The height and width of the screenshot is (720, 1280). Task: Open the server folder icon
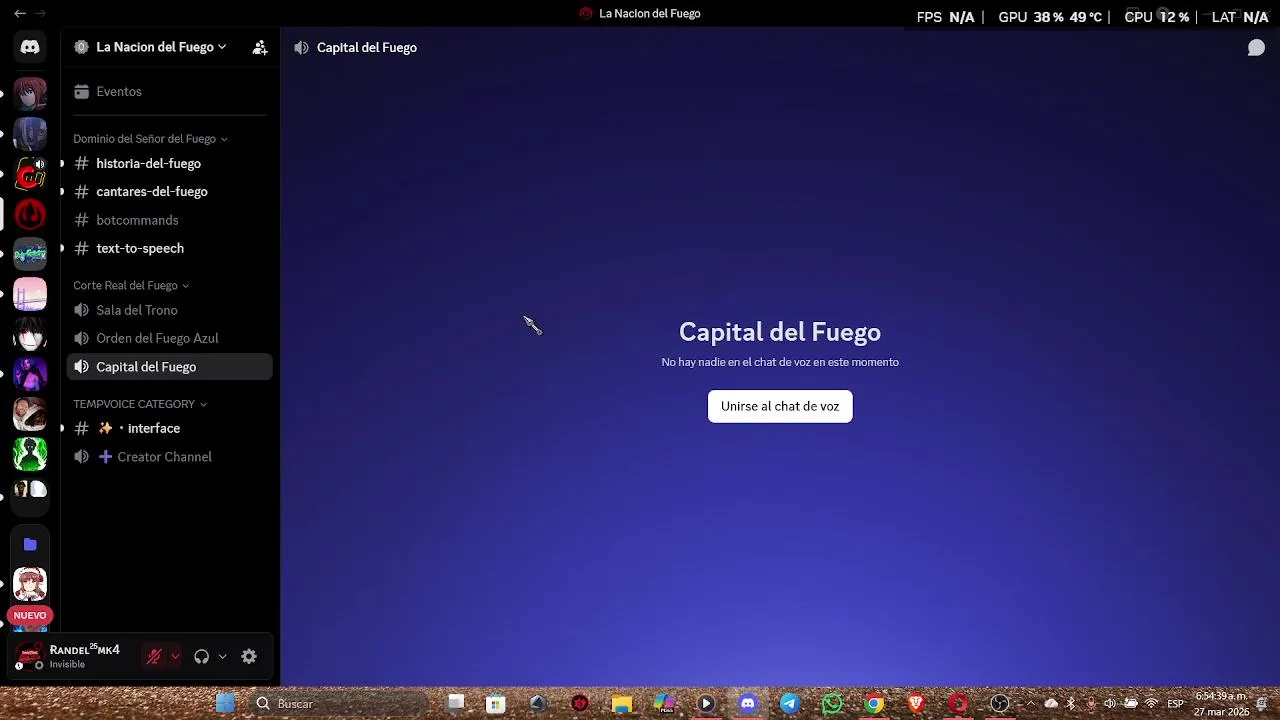pos(30,544)
